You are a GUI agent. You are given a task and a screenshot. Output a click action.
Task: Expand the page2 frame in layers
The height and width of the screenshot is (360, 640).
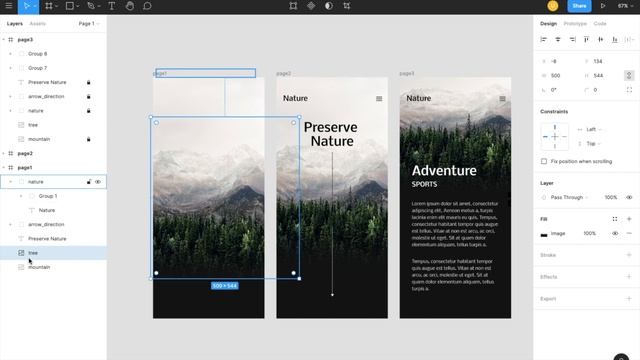tap(4, 153)
